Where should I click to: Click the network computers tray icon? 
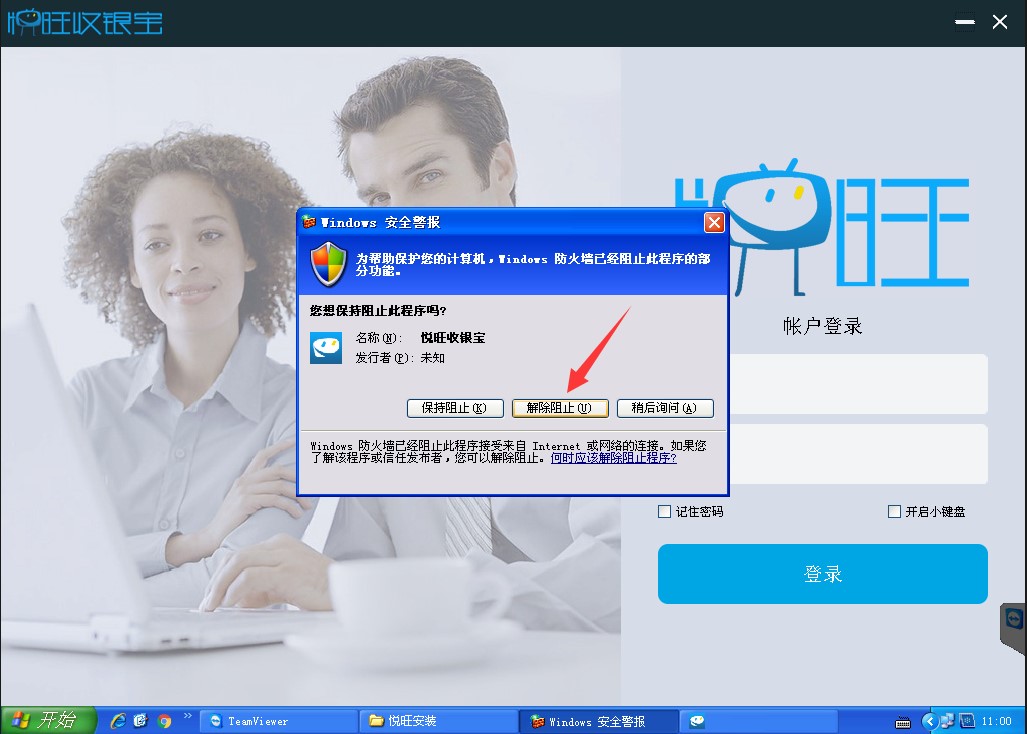(947, 721)
